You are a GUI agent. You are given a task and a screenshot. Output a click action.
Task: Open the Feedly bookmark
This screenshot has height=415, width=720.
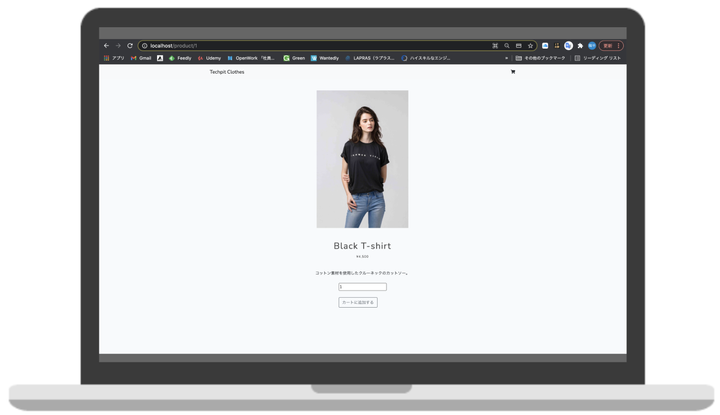point(180,58)
